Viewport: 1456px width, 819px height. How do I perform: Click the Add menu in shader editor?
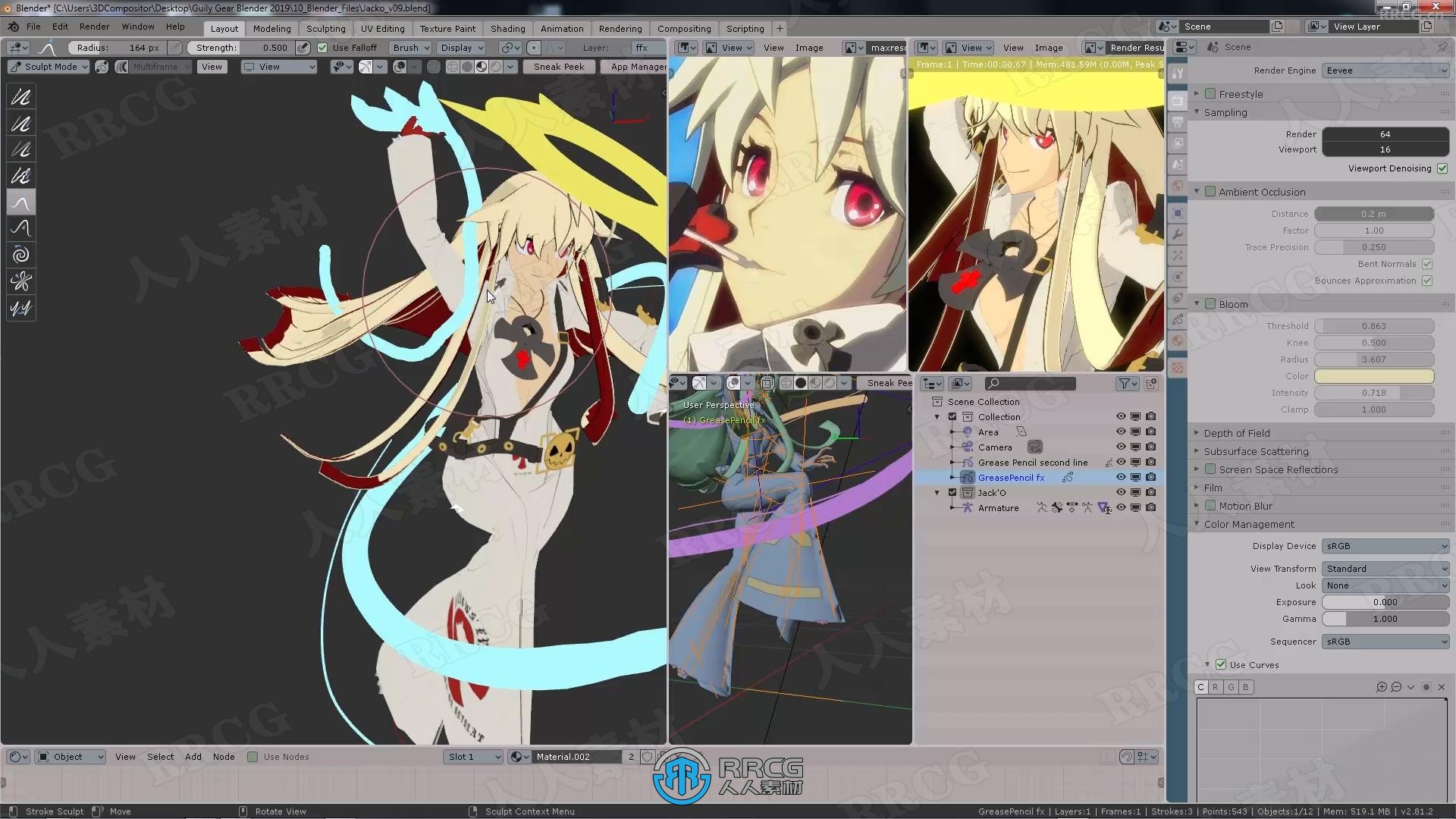click(193, 757)
